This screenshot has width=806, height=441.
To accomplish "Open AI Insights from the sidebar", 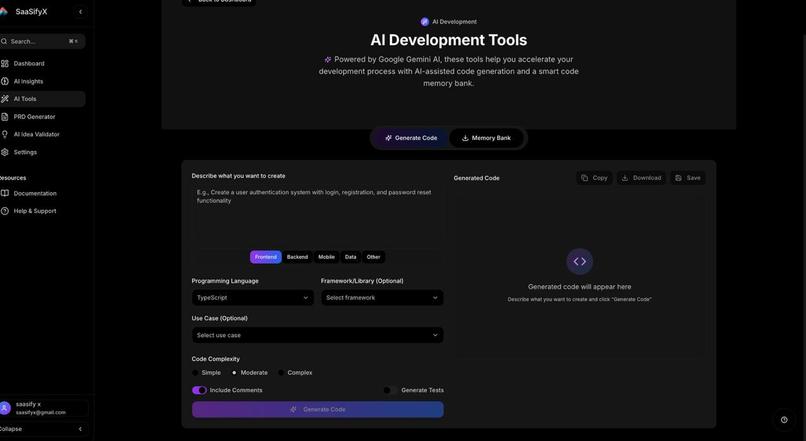I will click(43, 81).
